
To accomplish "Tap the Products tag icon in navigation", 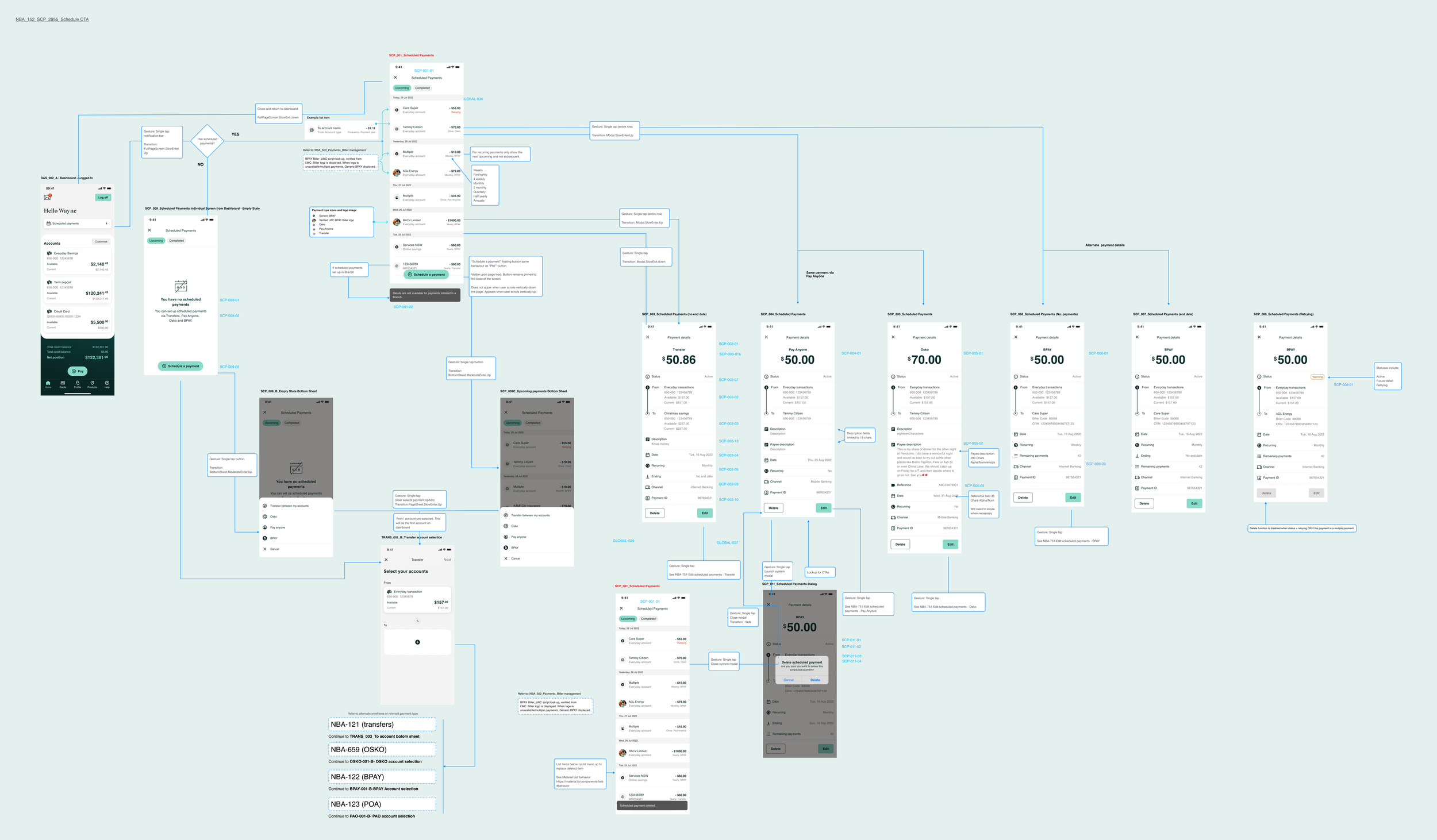I will [x=92, y=384].
